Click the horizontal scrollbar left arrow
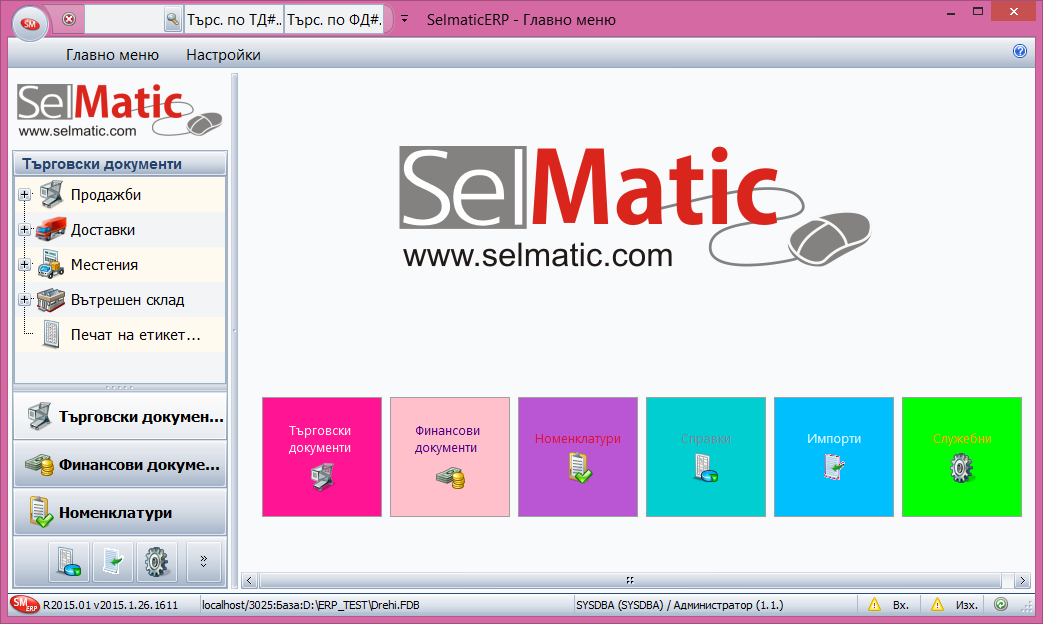The image size is (1043, 624). click(x=249, y=580)
